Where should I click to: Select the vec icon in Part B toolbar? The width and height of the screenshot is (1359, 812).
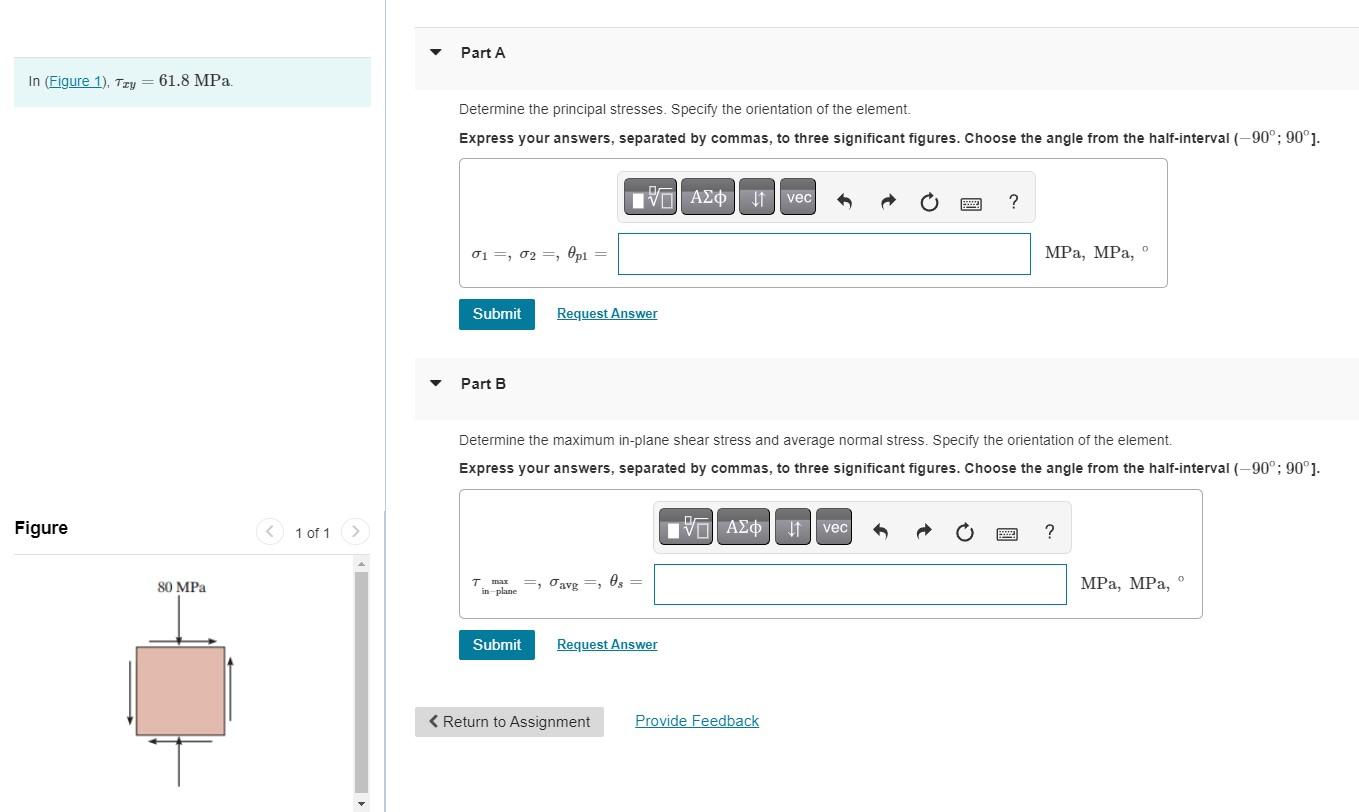point(833,527)
